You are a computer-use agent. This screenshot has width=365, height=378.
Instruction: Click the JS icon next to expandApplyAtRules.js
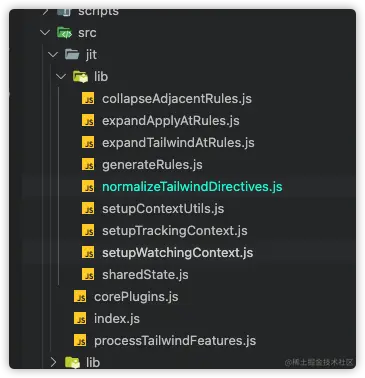pos(88,121)
